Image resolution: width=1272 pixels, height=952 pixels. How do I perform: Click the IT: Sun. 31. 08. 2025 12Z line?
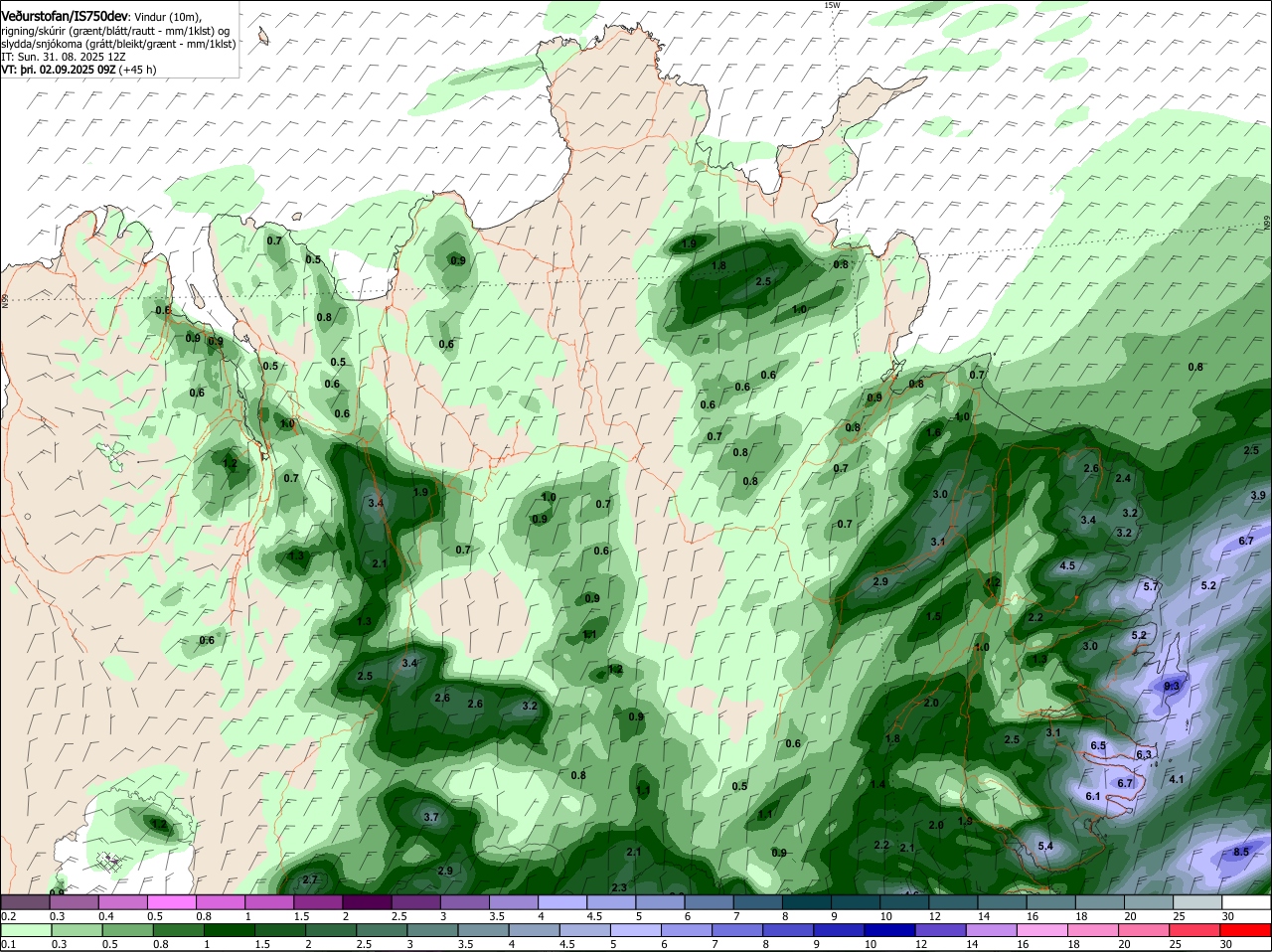[x=63, y=58]
